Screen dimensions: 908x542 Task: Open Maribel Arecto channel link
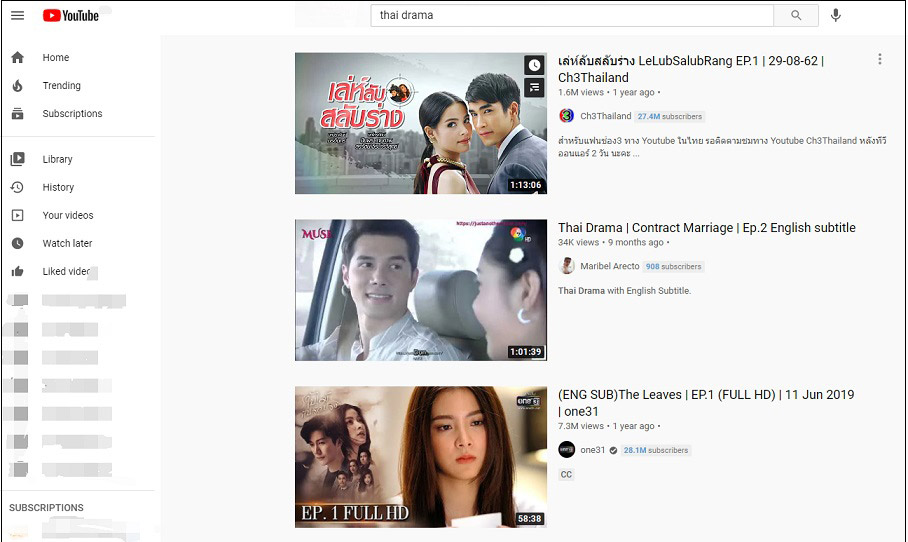(609, 266)
